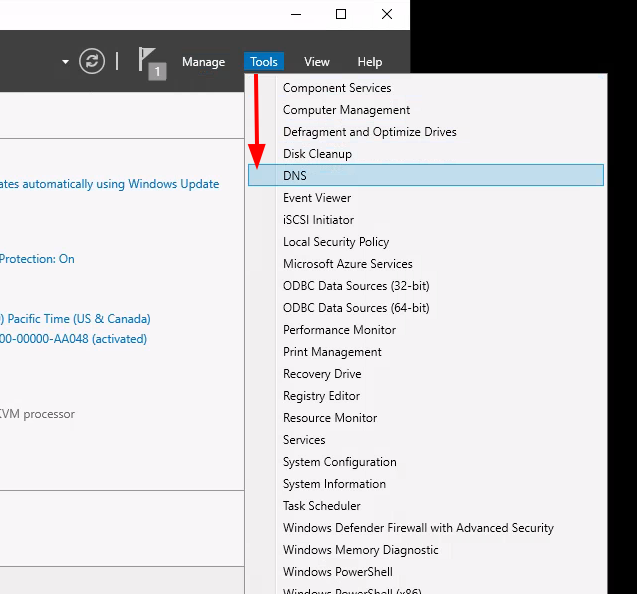Open ODBC Data Sources (32-bit)
637x594 pixels.
point(426,285)
